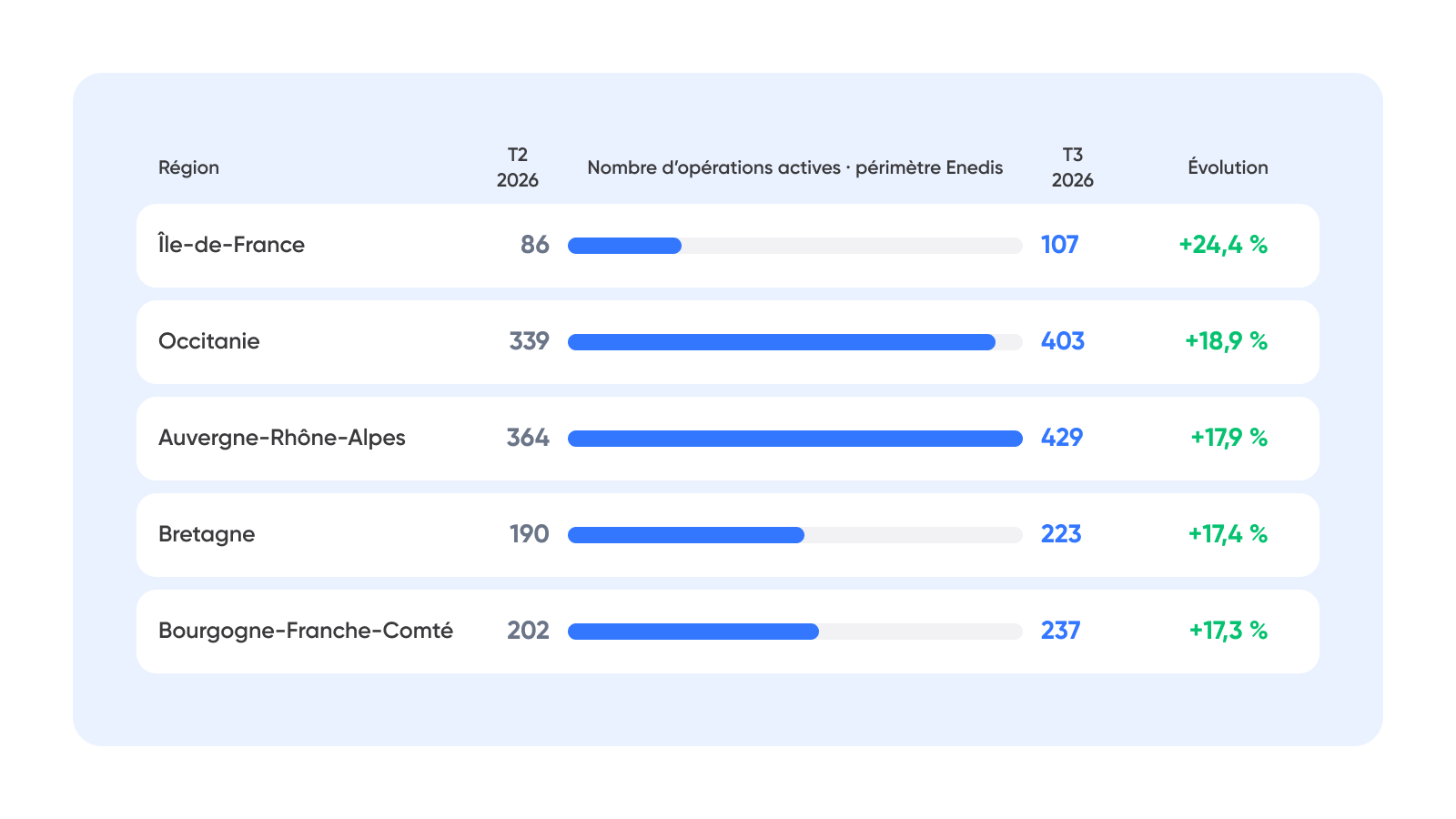The height and width of the screenshot is (819, 1456).
Task: Click the Nombre d'opérations actives header
Action: (795, 167)
